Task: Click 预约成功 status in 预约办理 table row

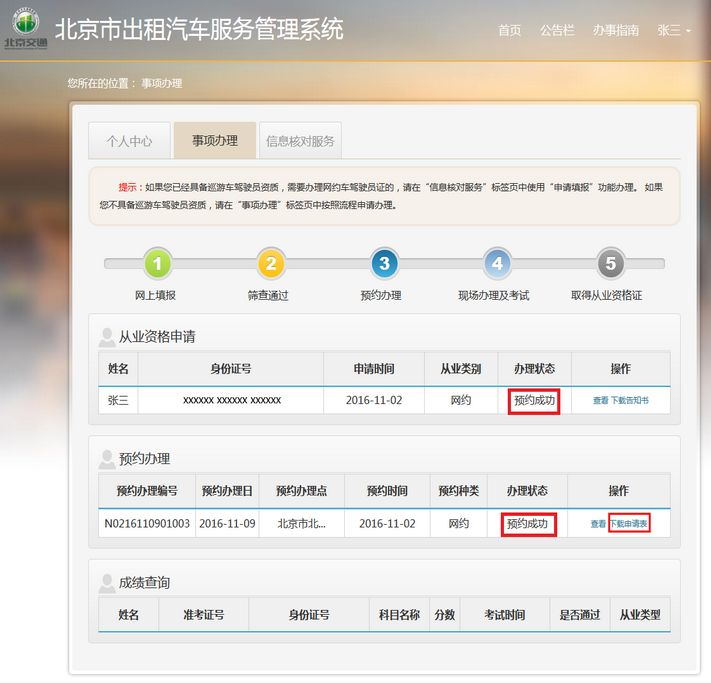Action: point(527,524)
